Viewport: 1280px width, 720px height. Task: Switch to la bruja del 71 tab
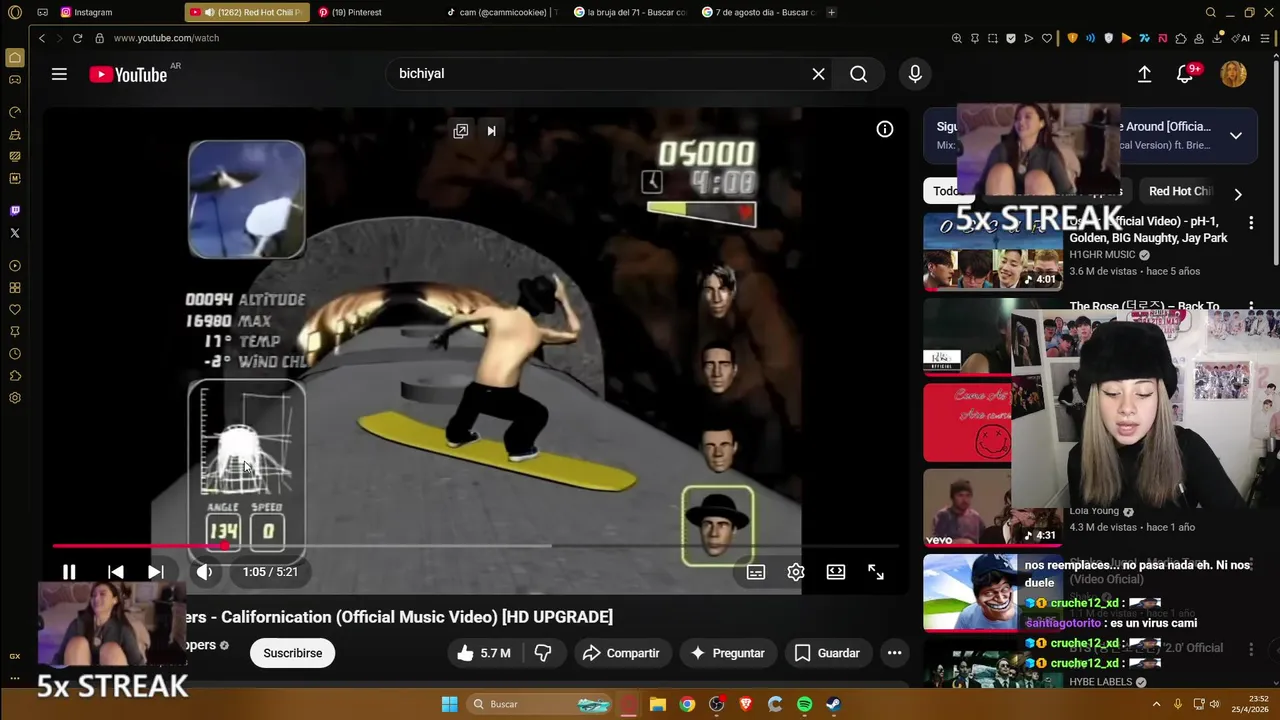pos(631,12)
